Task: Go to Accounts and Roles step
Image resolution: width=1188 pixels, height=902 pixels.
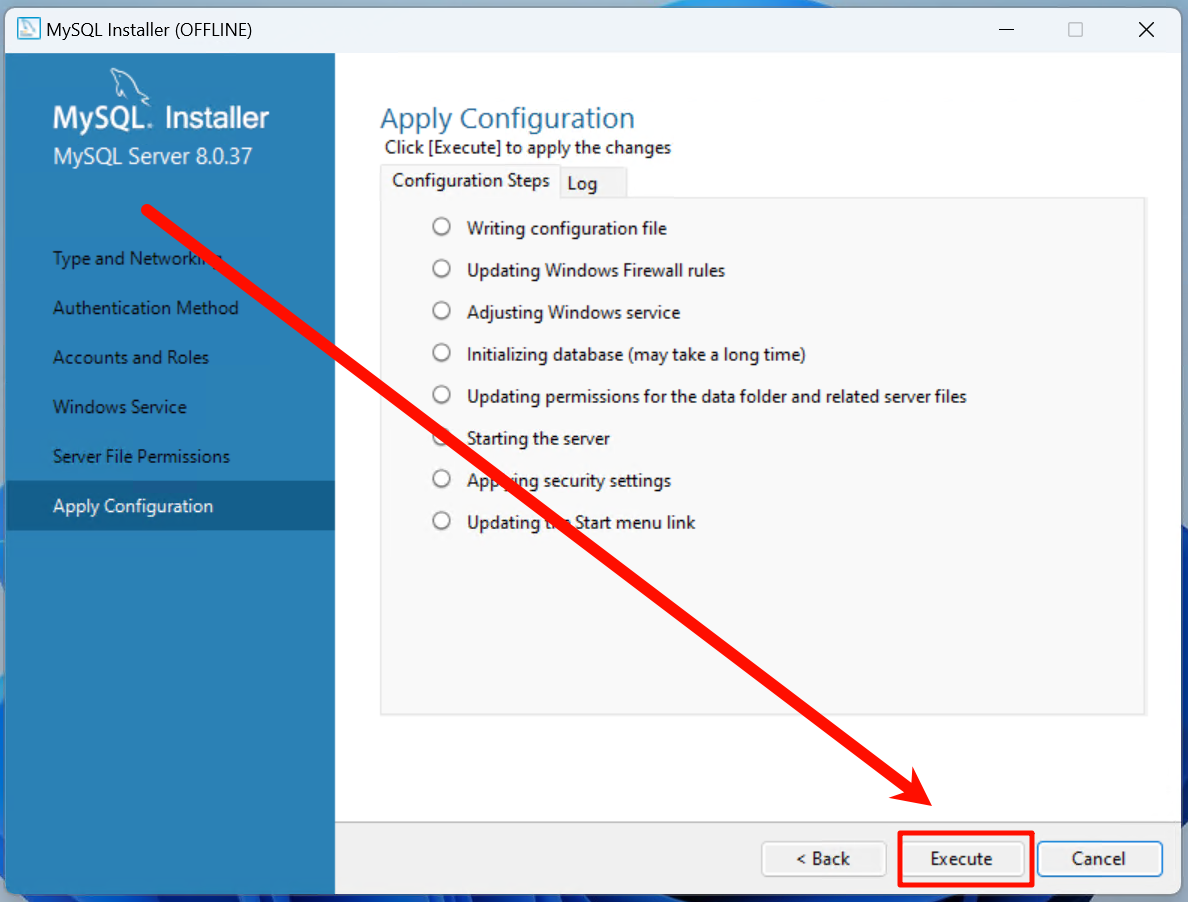Action: coord(130,357)
